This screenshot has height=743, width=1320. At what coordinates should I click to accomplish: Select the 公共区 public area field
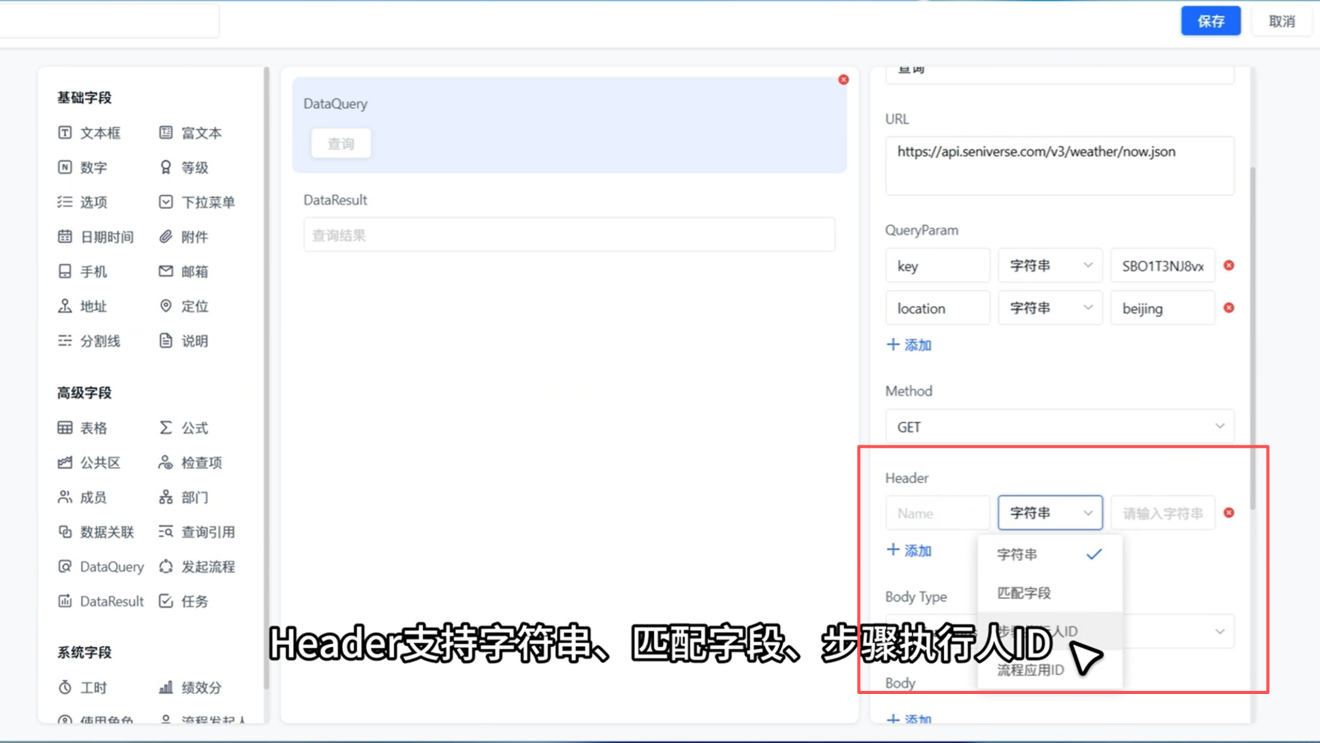(x=89, y=463)
